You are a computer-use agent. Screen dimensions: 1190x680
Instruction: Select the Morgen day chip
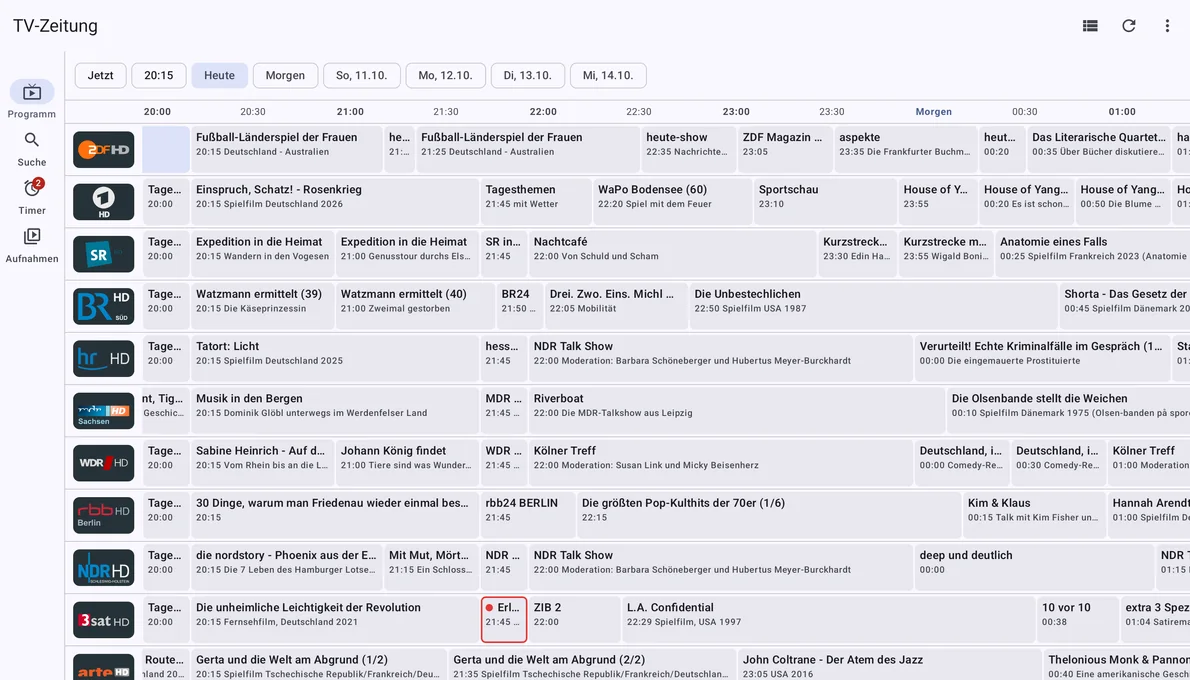click(285, 76)
